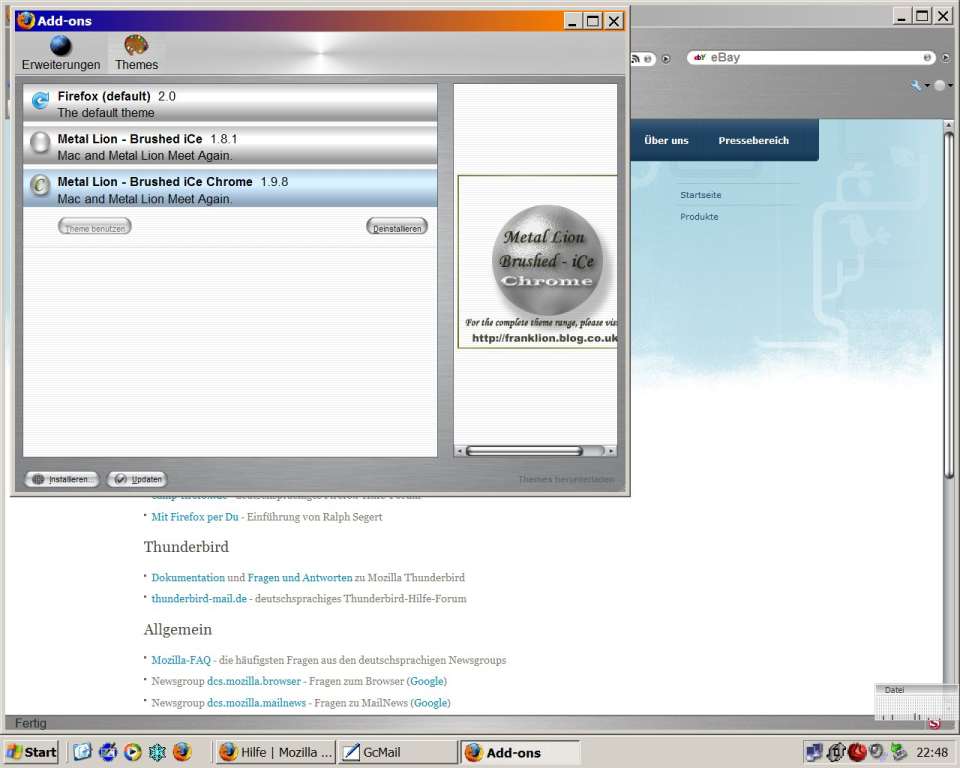Click the red S icon in the browser status bar
Image resolution: width=960 pixels, height=768 pixels.
point(934,724)
